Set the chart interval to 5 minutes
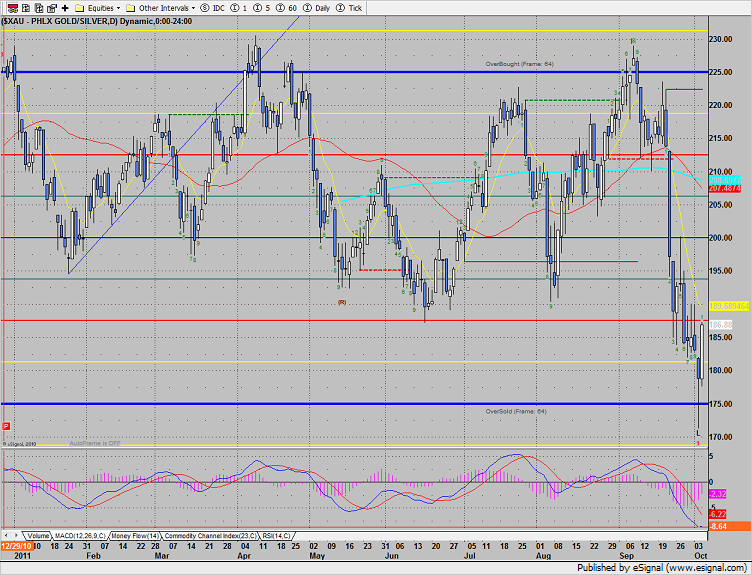 pos(261,8)
